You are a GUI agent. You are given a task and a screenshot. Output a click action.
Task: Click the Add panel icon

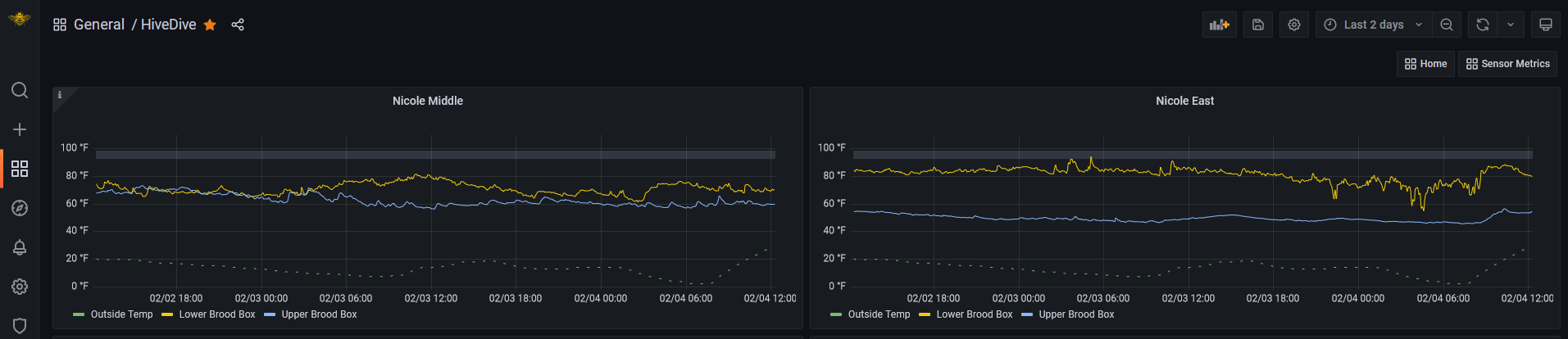pyautogui.click(x=1219, y=25)
